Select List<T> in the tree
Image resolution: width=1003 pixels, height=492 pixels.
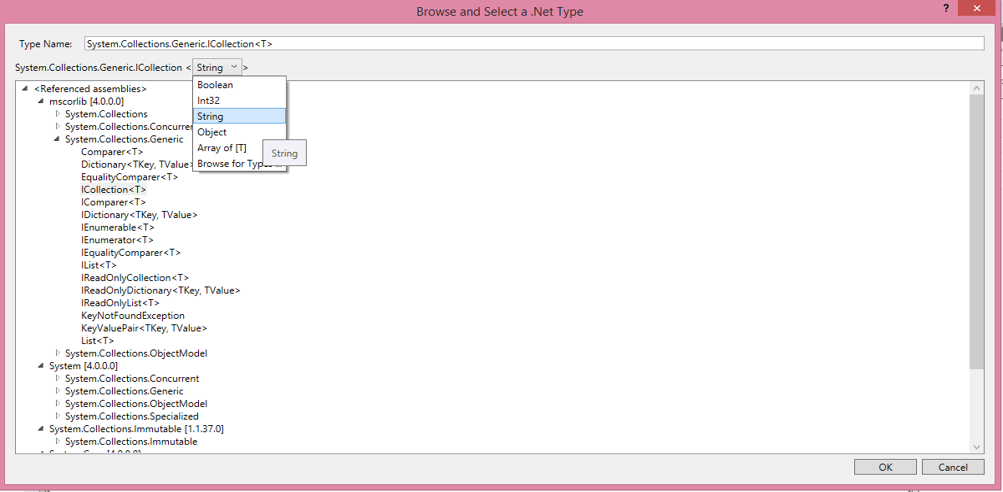[97, 341]
